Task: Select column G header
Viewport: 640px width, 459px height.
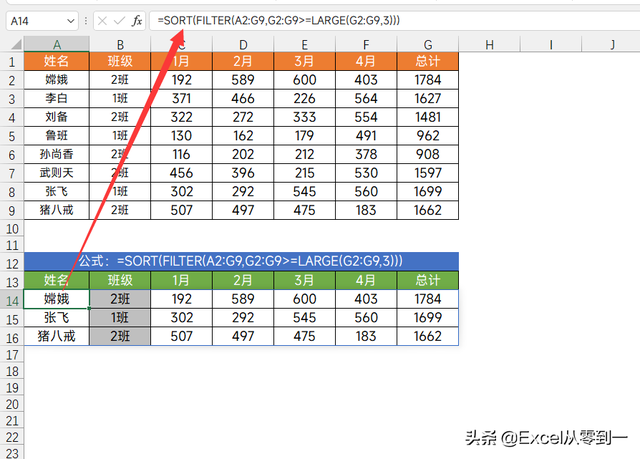Action: point(428,44)
